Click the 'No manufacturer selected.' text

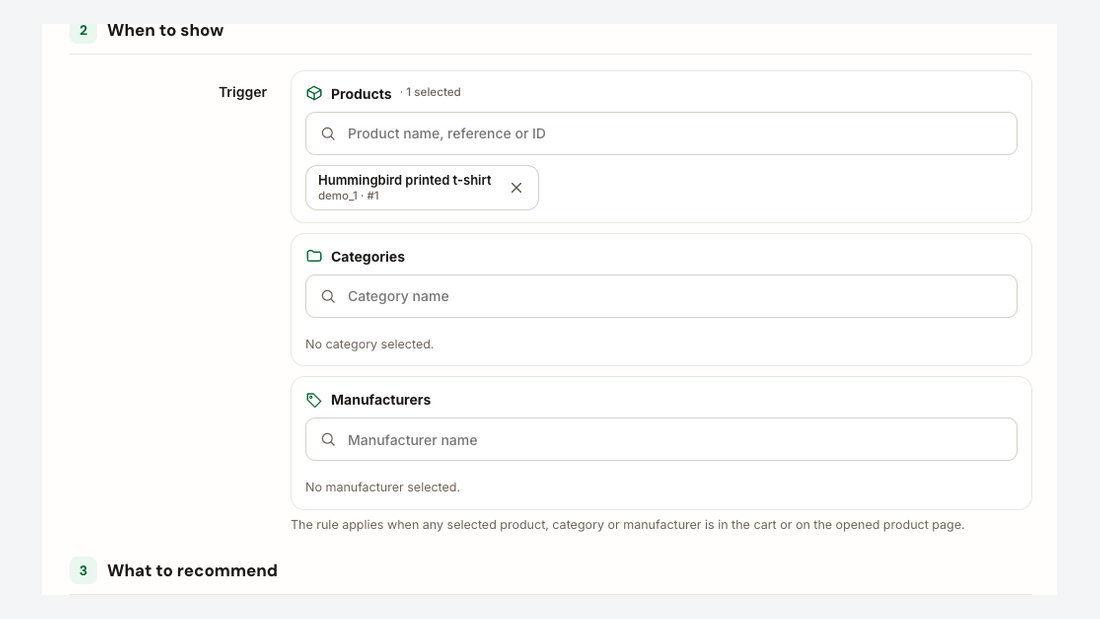pyautogui.click(x=382, y=487)
